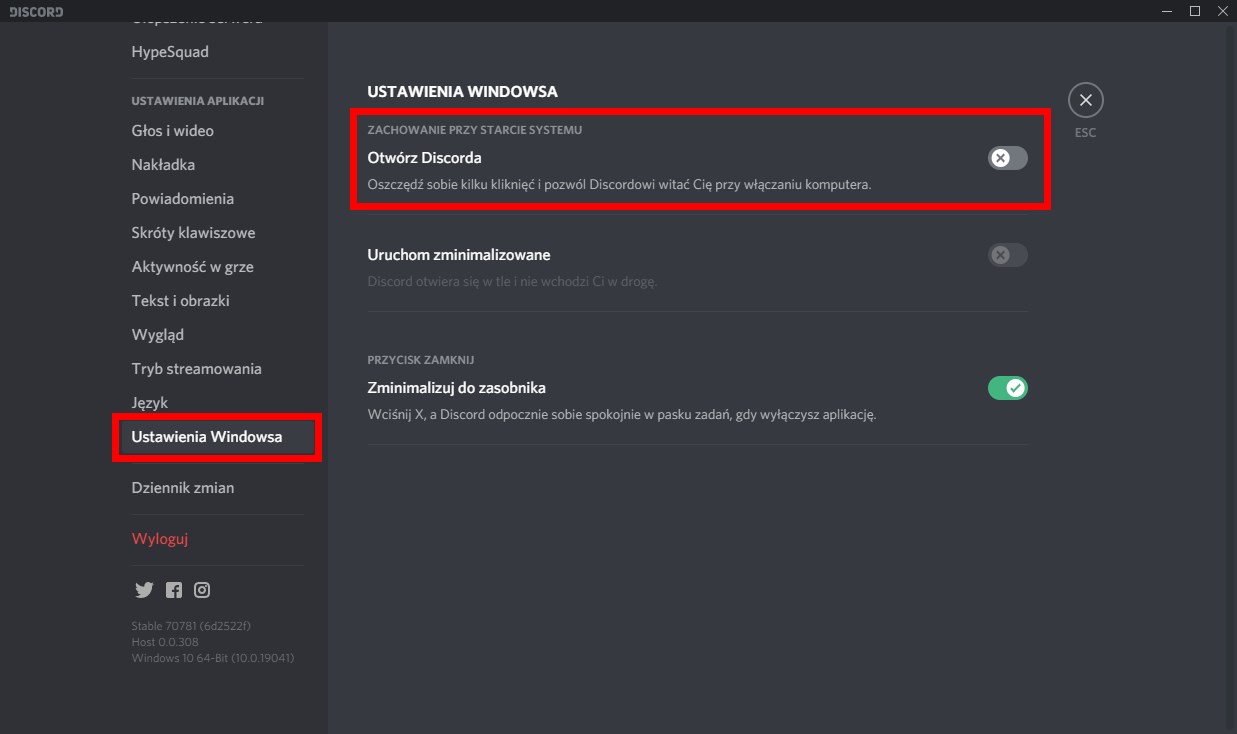The width and height of the screenshot is (1237, 734).
Task: Click the Discord logo in the title bar
Action: tap(36, 11)
